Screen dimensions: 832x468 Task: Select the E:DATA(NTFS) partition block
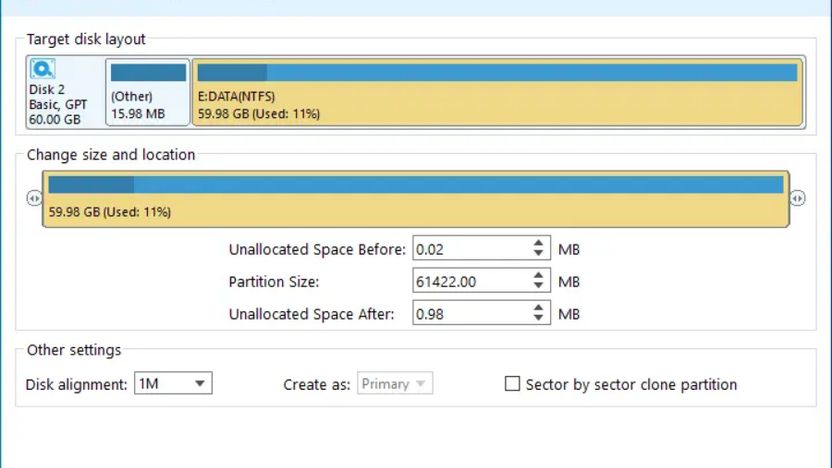pyautogui.click(x=497, y=92)
